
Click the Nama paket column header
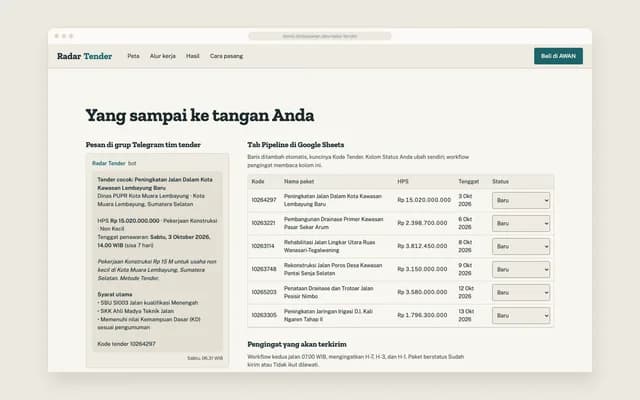click(x=299, y=181)
